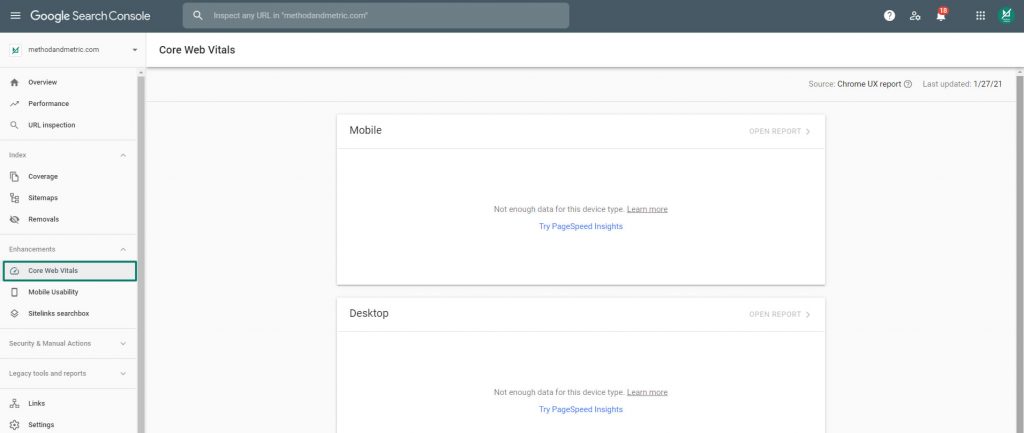The height and width of the screenshot is (433, 1024).
Task: Click Try PageSpeed Insights in Desktop card
Action: point(581,409)
